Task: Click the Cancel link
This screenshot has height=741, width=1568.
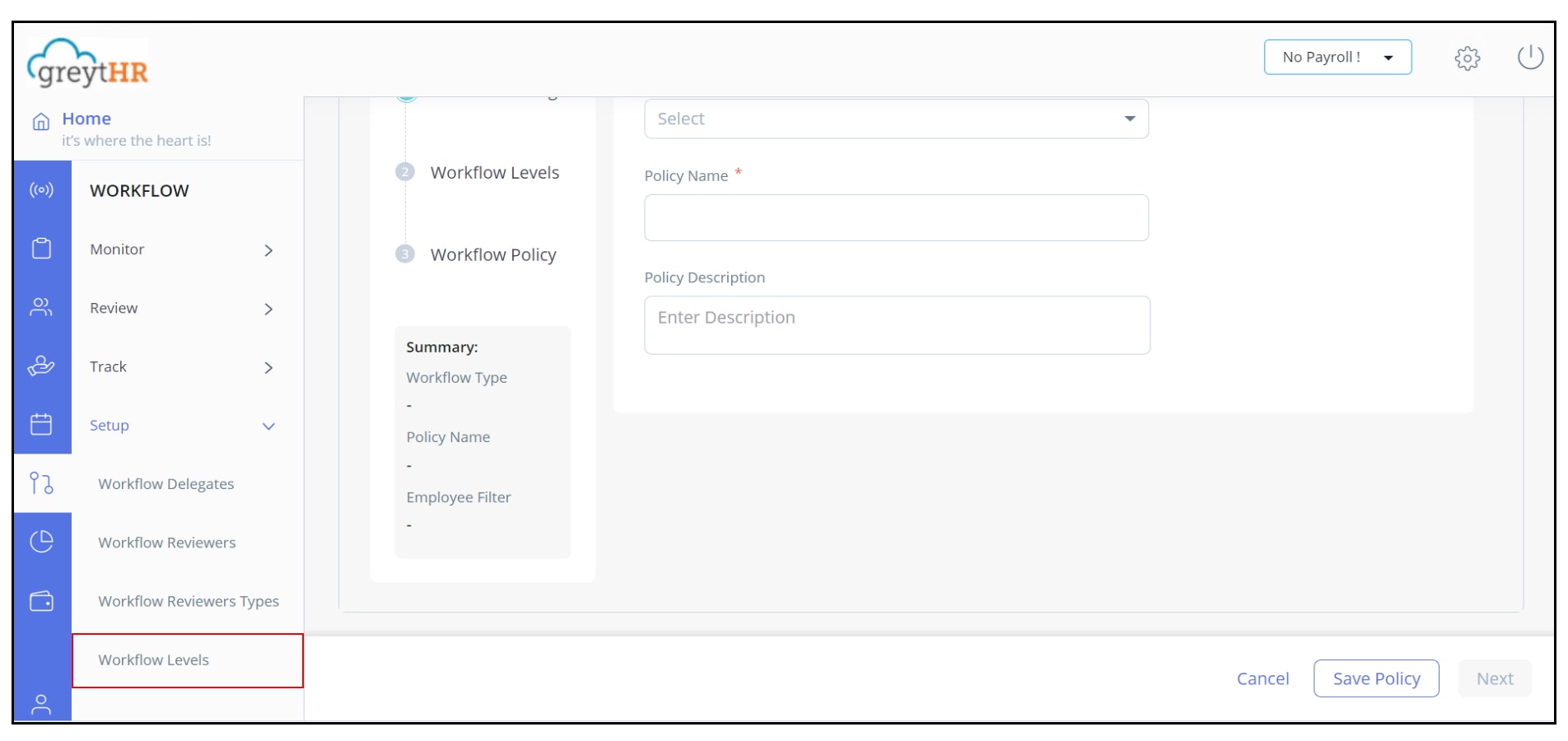Action: coord(1262,678)
